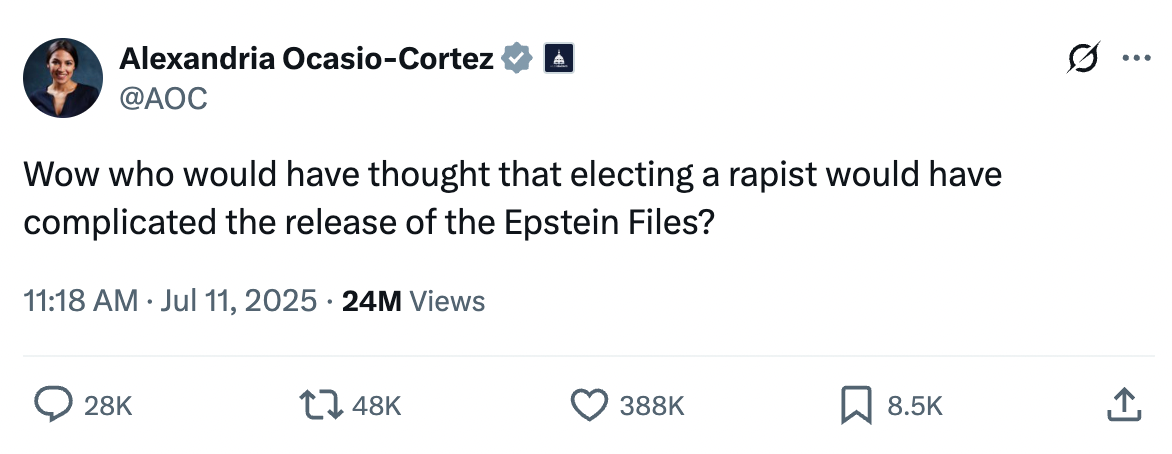Open the @AOC handle link
The width and height of the screenshot is (1172, 454).
click(164, 98)
